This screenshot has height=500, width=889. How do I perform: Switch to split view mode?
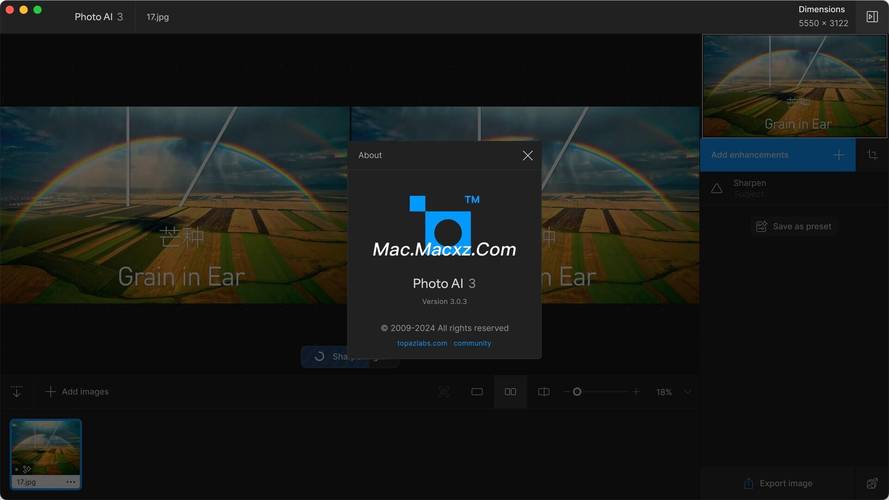pos(543,392)
